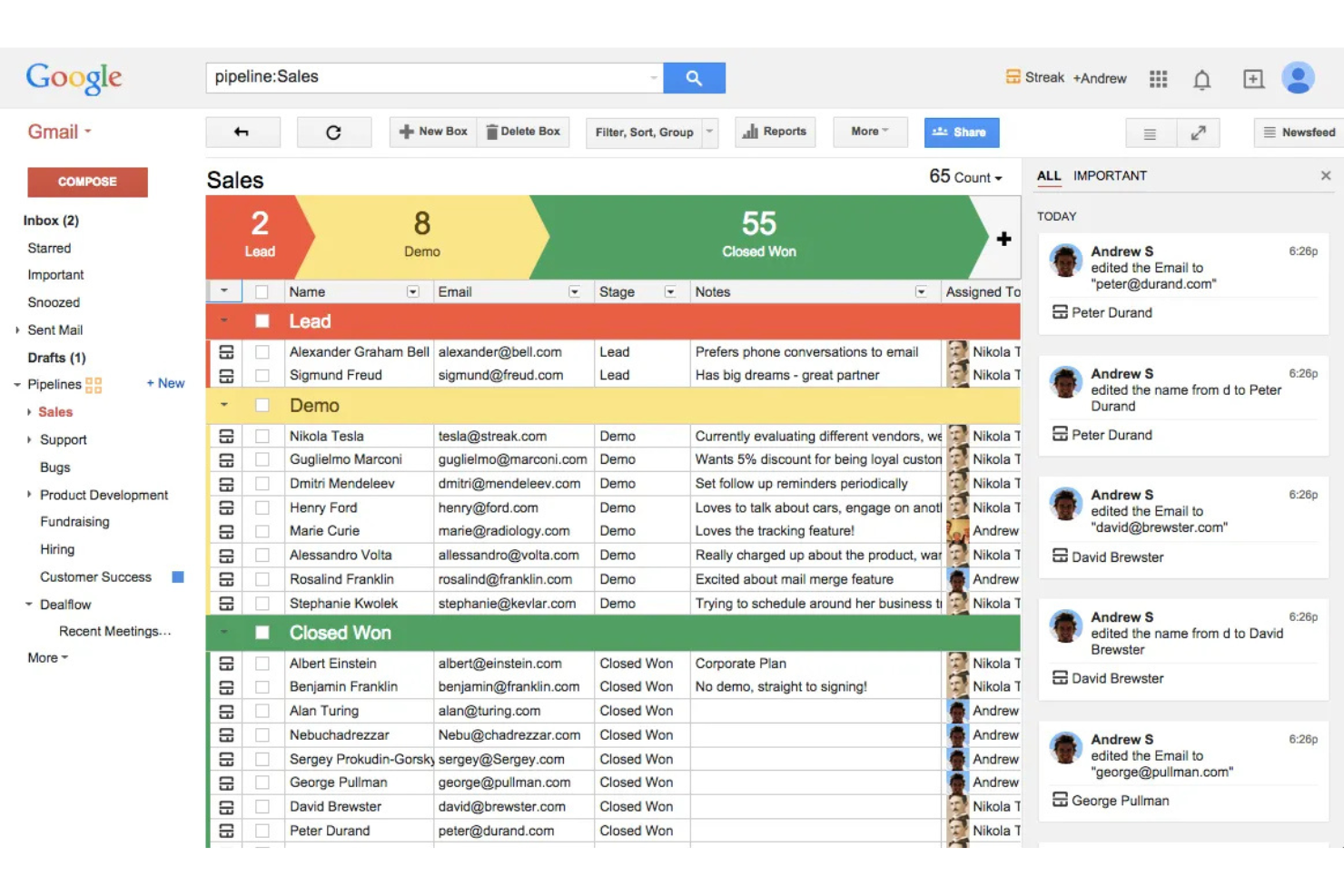The image size is (1344, 896).
Task: Toggle the Newsfeed panel button
Action: 1299,133
